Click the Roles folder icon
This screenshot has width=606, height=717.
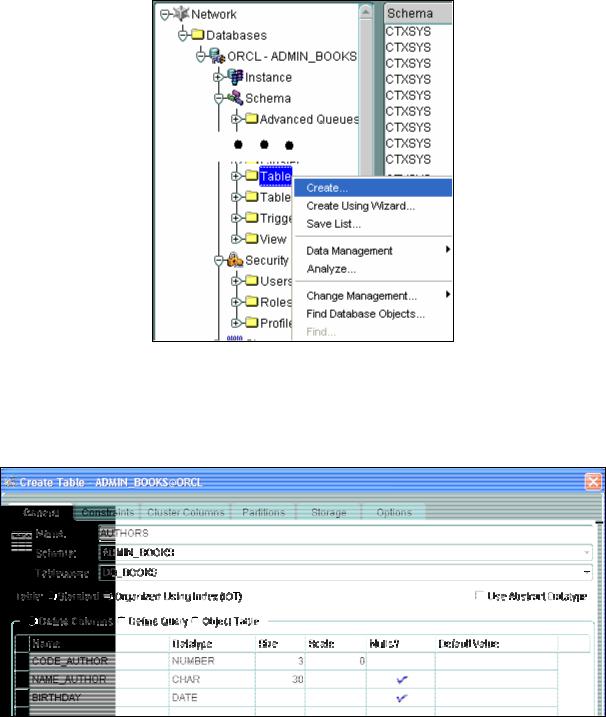coord(252,301)
